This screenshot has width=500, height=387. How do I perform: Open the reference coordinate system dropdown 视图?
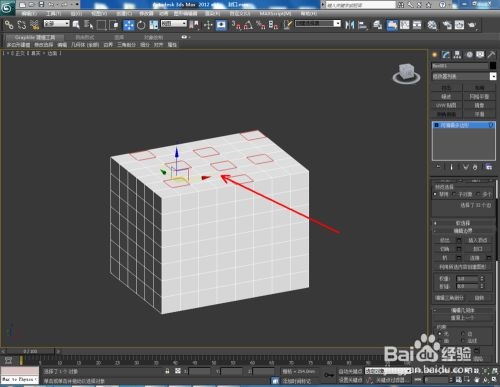174,24
